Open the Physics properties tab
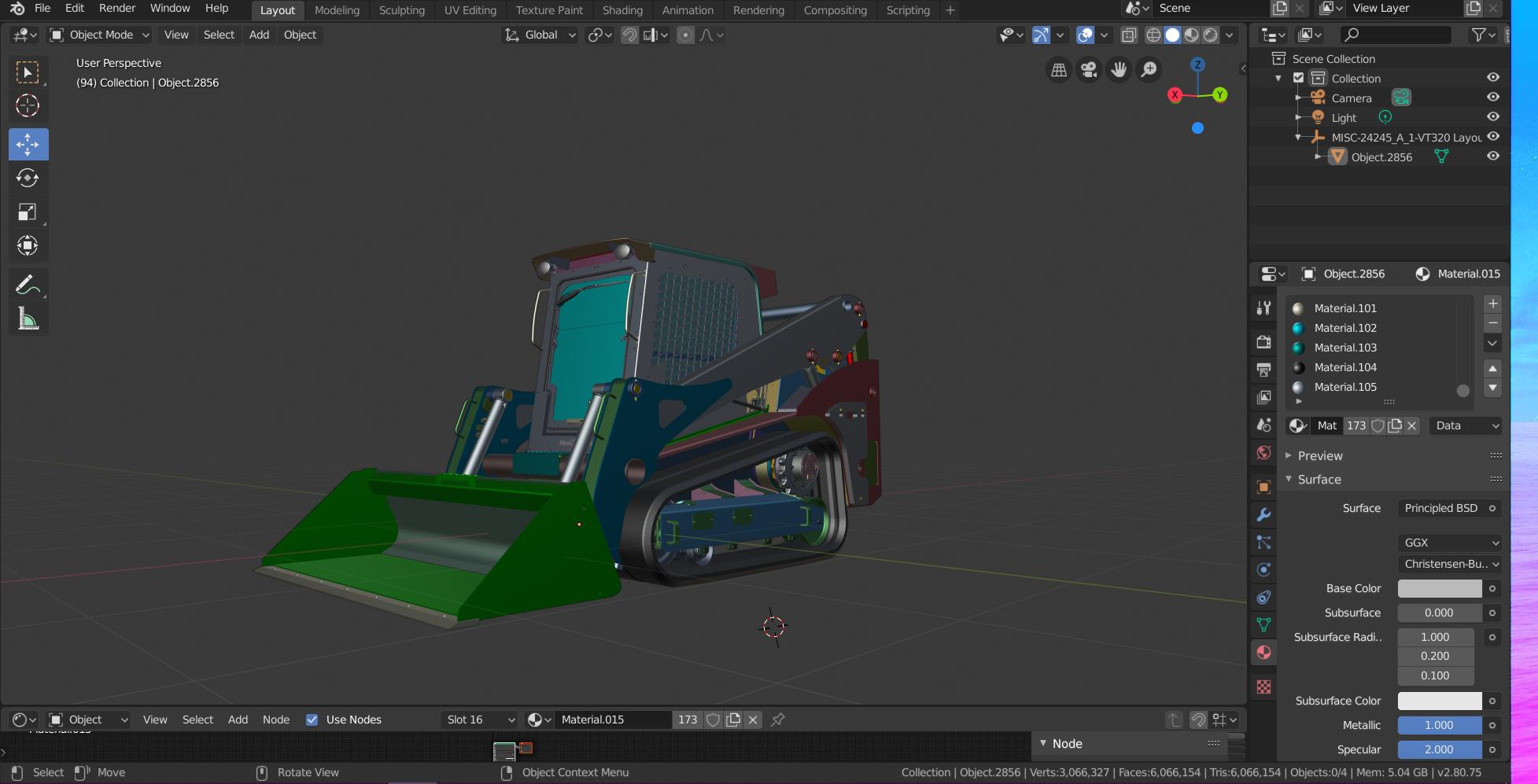The height and width of the screenshot is (784, 1538). pos(1263,569)
